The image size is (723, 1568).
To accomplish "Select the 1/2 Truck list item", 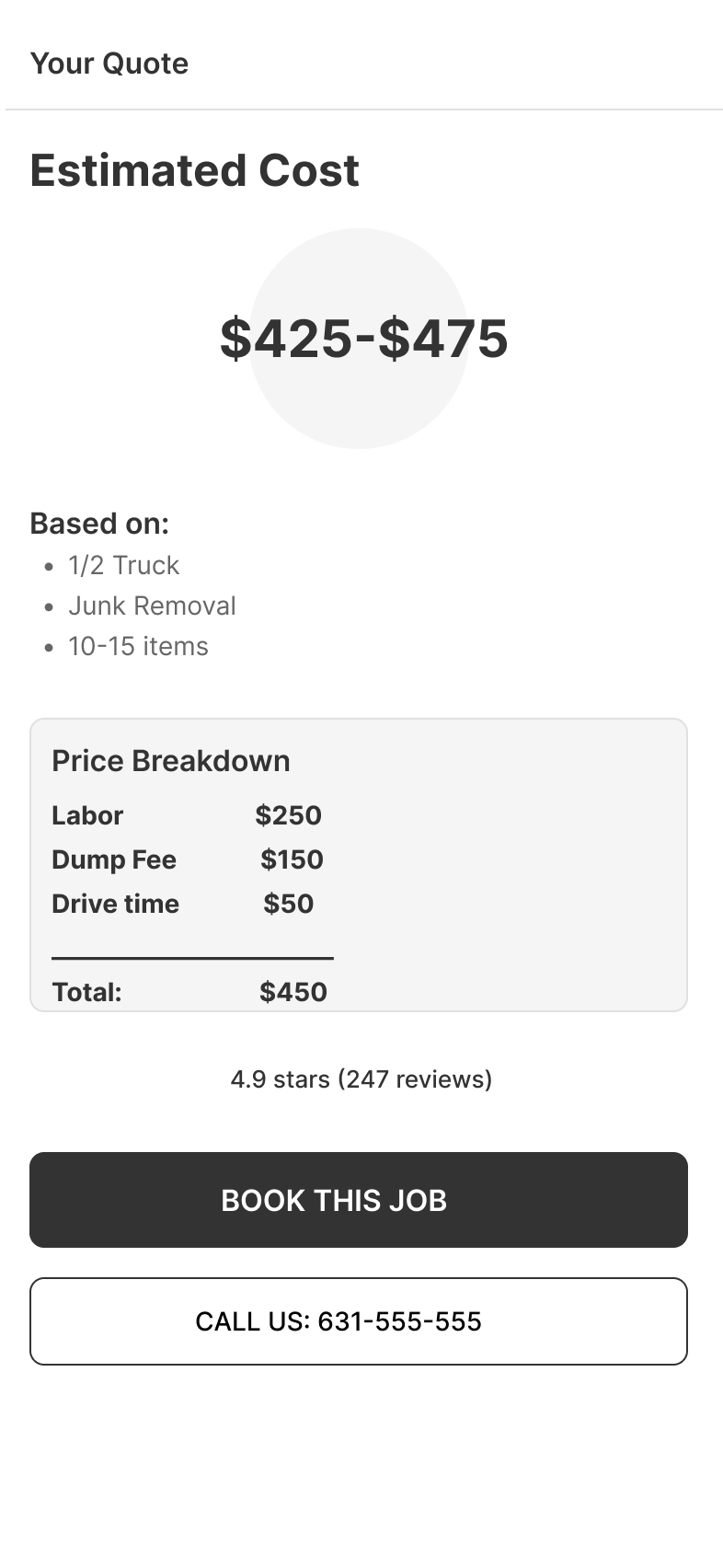I will tap(123, 565).
